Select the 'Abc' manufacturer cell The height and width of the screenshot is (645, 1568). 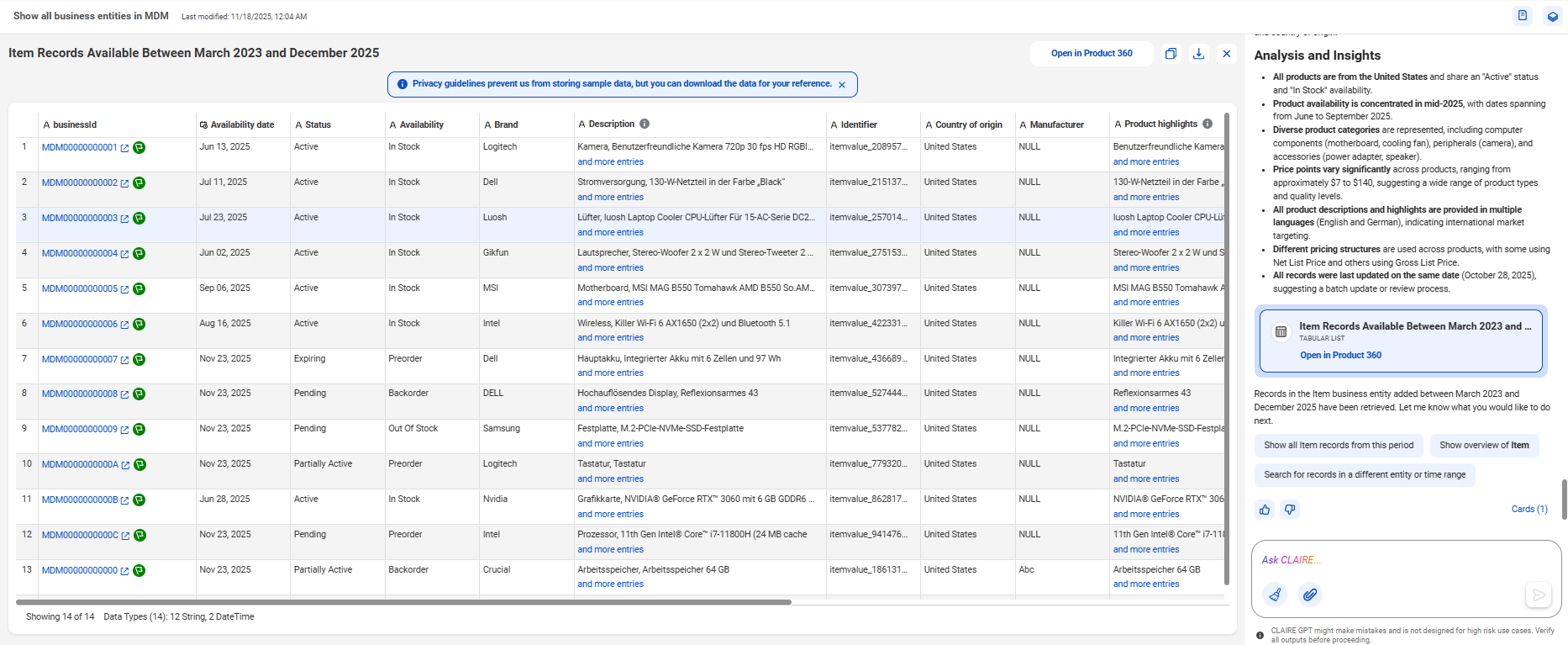click(x=1027, y=570)
